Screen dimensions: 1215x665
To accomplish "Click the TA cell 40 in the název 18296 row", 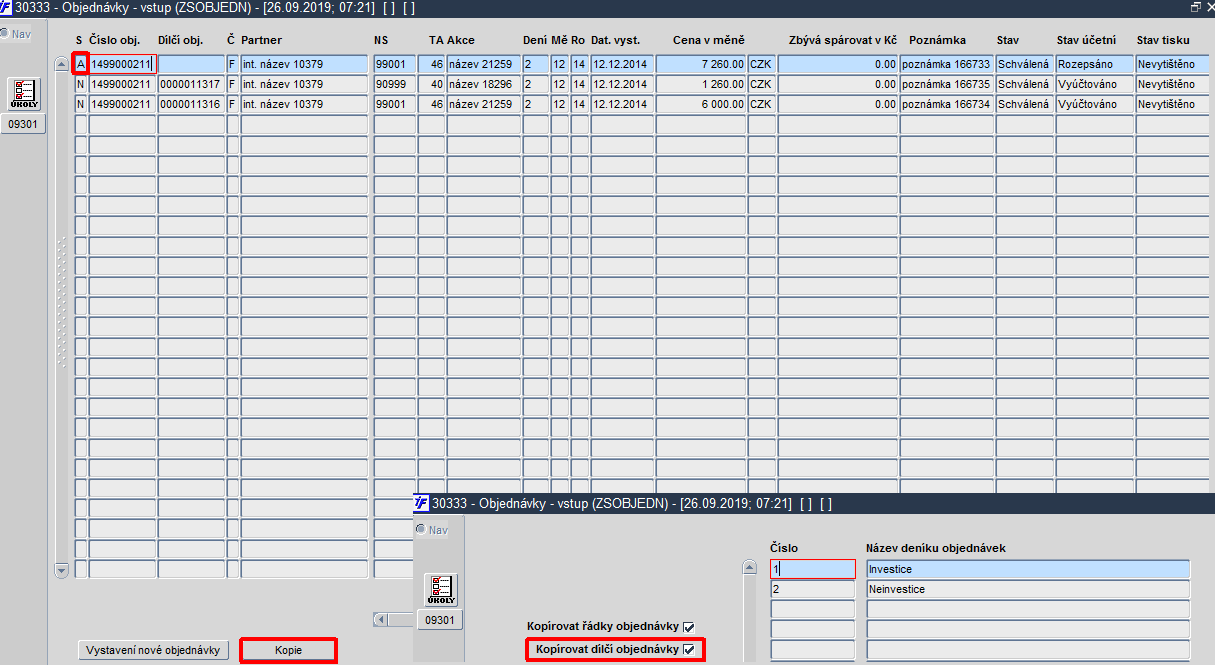I will [431, 84].
